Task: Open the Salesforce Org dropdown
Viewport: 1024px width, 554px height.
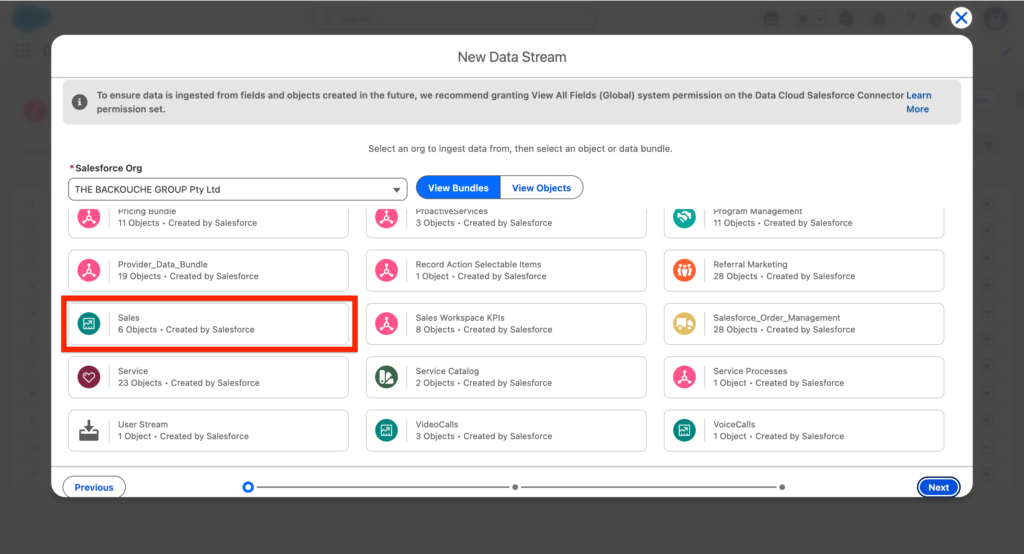Action: point(237,189)
